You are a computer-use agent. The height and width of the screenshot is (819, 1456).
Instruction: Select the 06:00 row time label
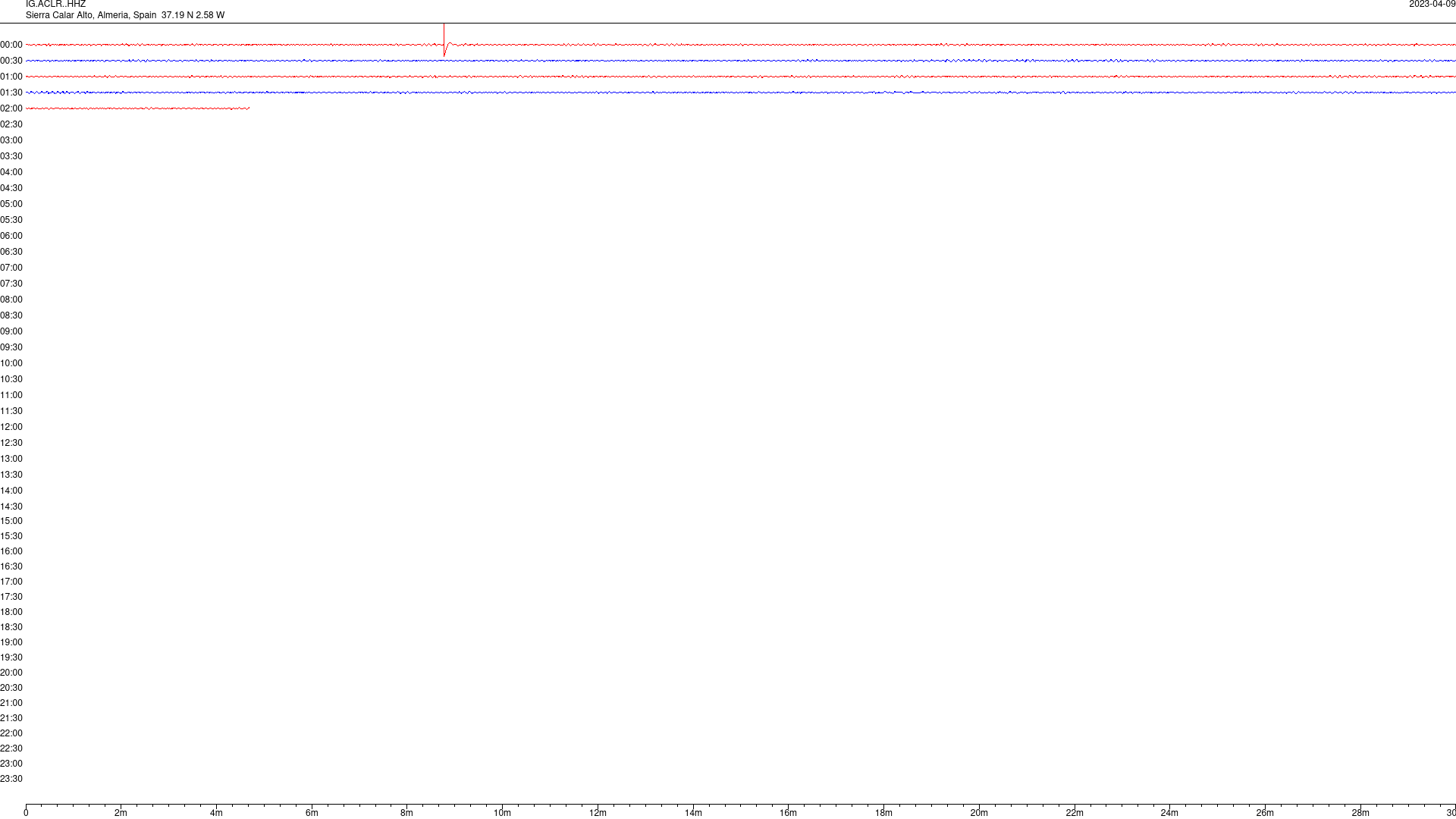click(11, 236)
